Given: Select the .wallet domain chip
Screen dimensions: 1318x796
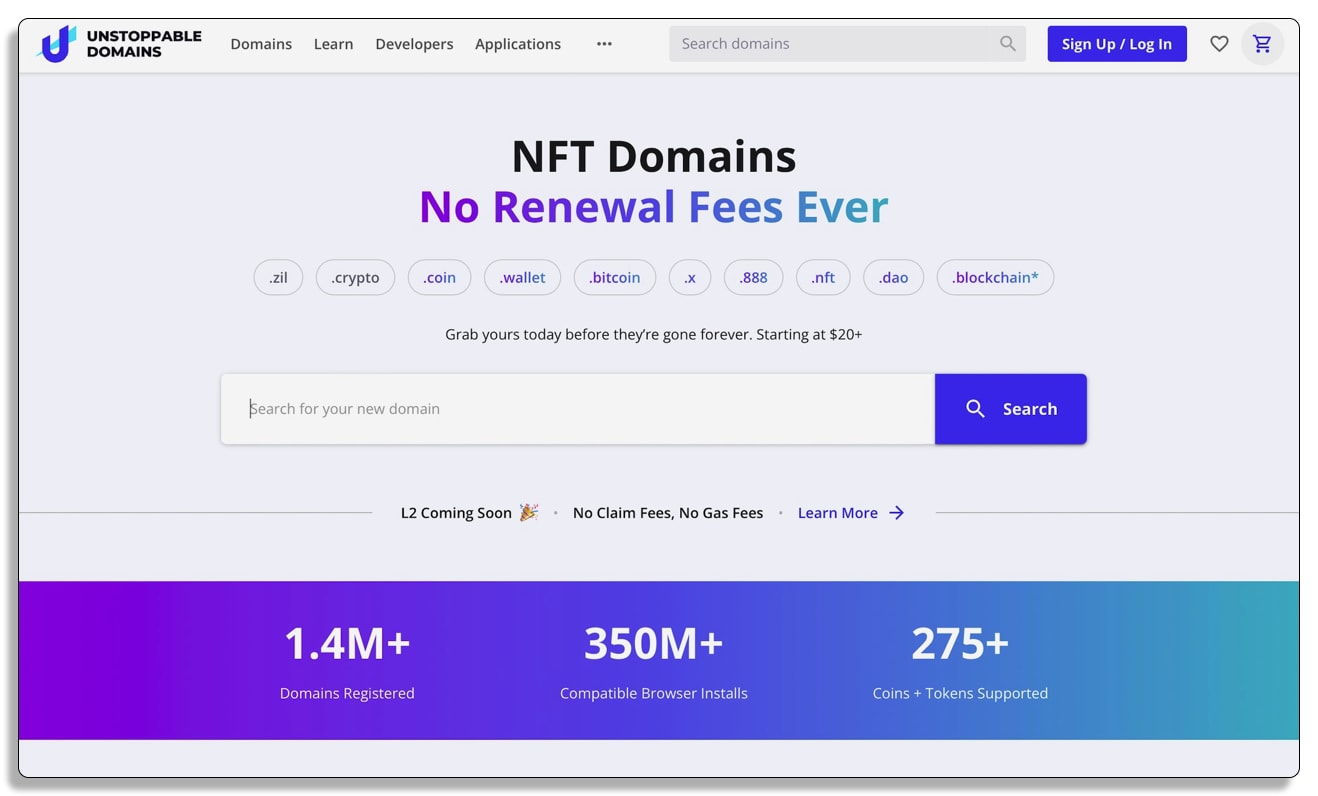Looking at the screenshot, I should coord(522,278).
